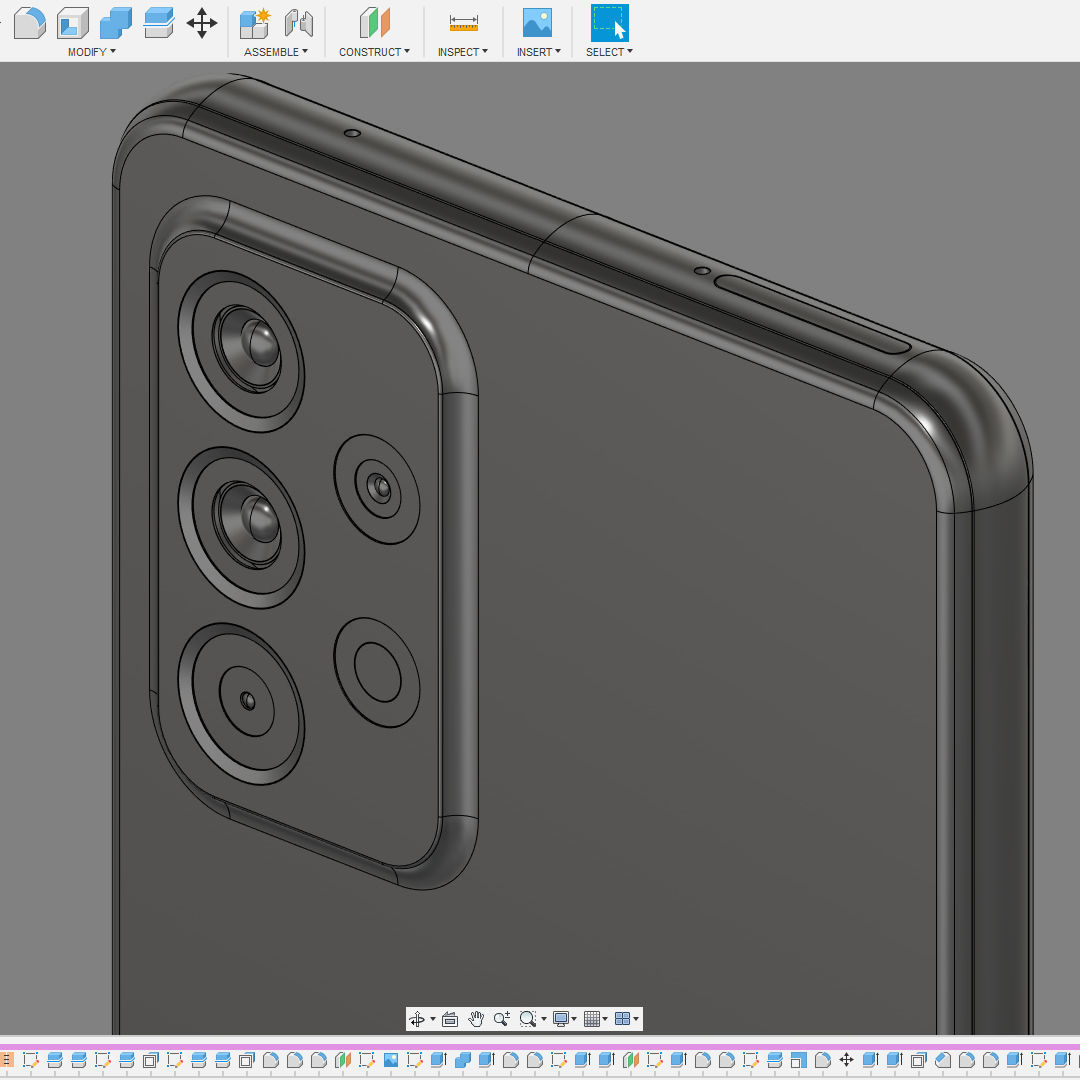Select the Joint tool icon
The height and width of the screenshot is (1080, 1080).
[x=298, y=23]
